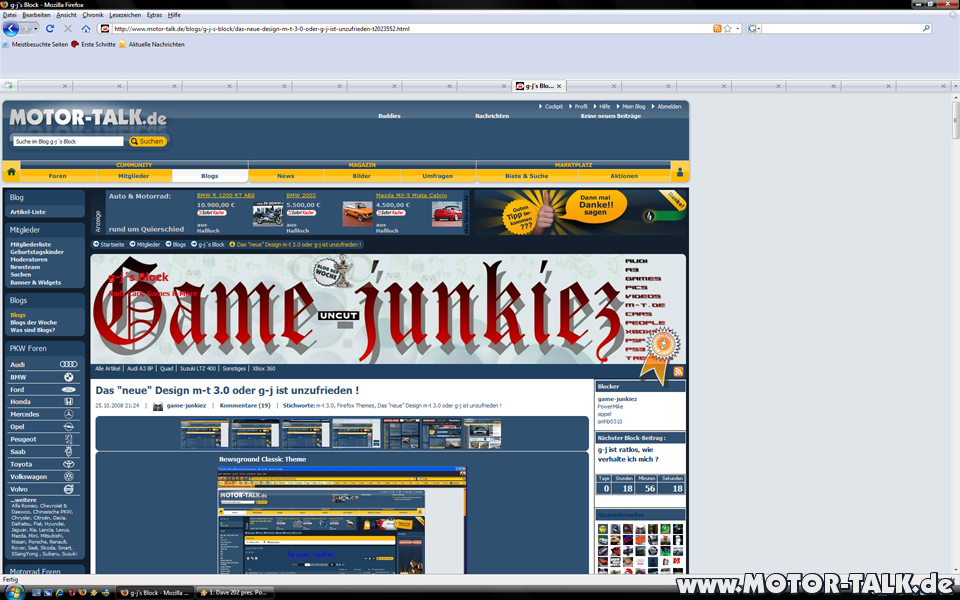Screen dimensions: 960x600
Task: Open Meistbesuchte Seiten bookmark folder
Action: (x=35, y=44)
